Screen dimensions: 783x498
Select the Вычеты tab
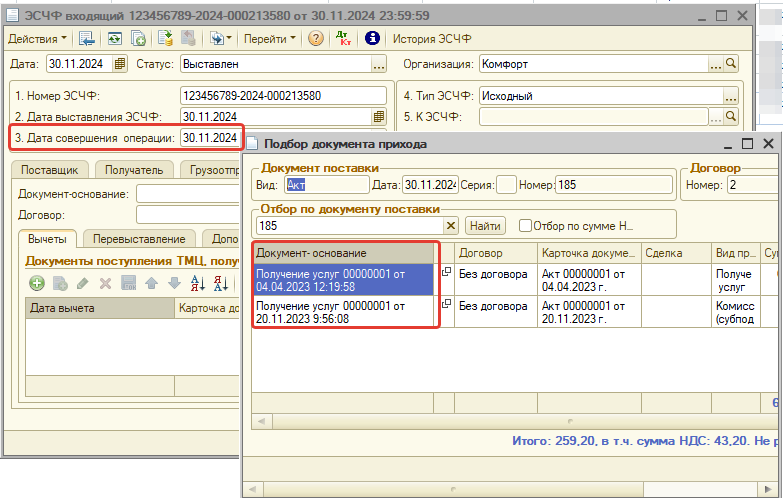pyautogui.click(x=47, y=239)
